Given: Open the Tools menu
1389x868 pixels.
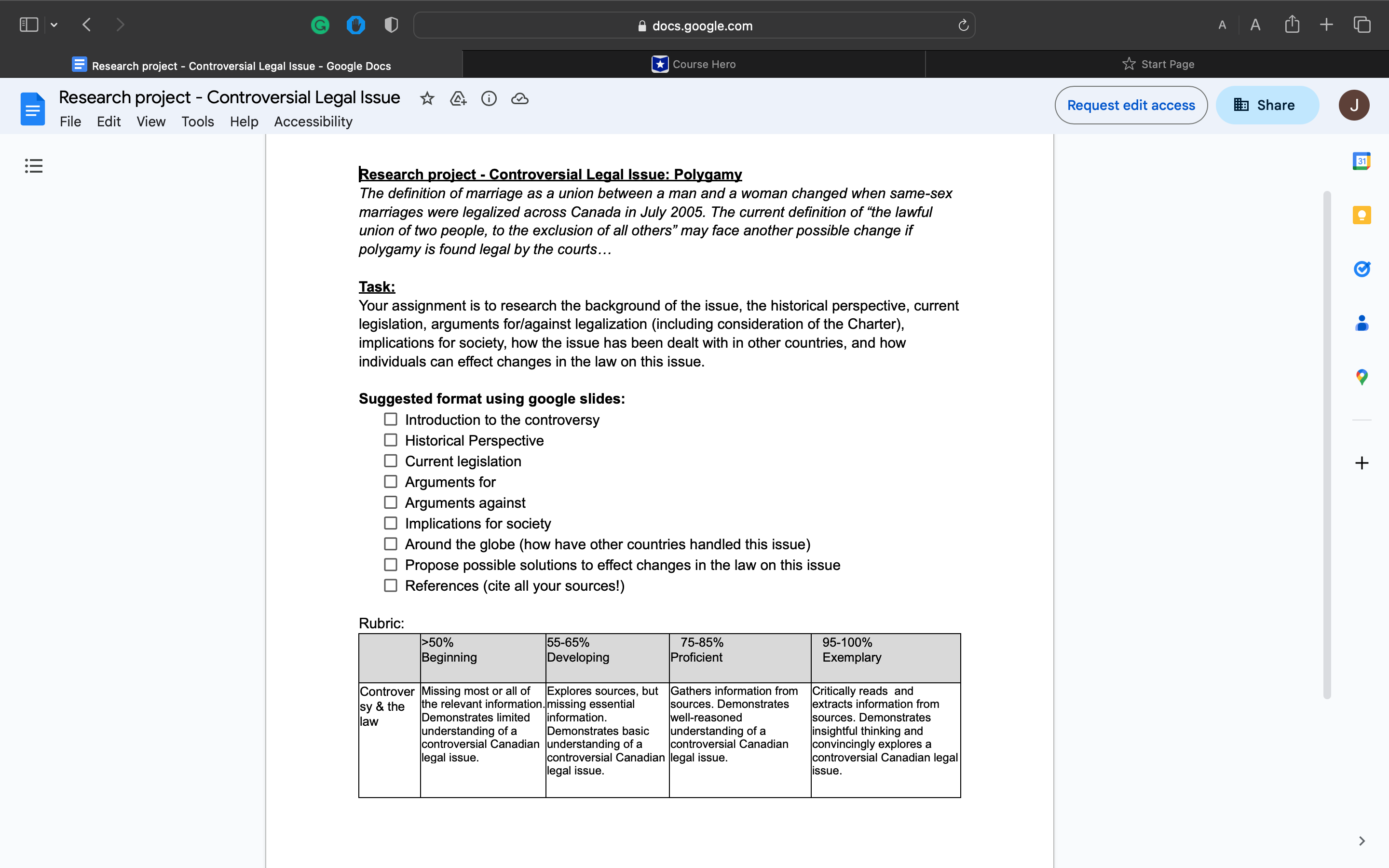Looking at the screenshot, I should [x=197, y=122].
